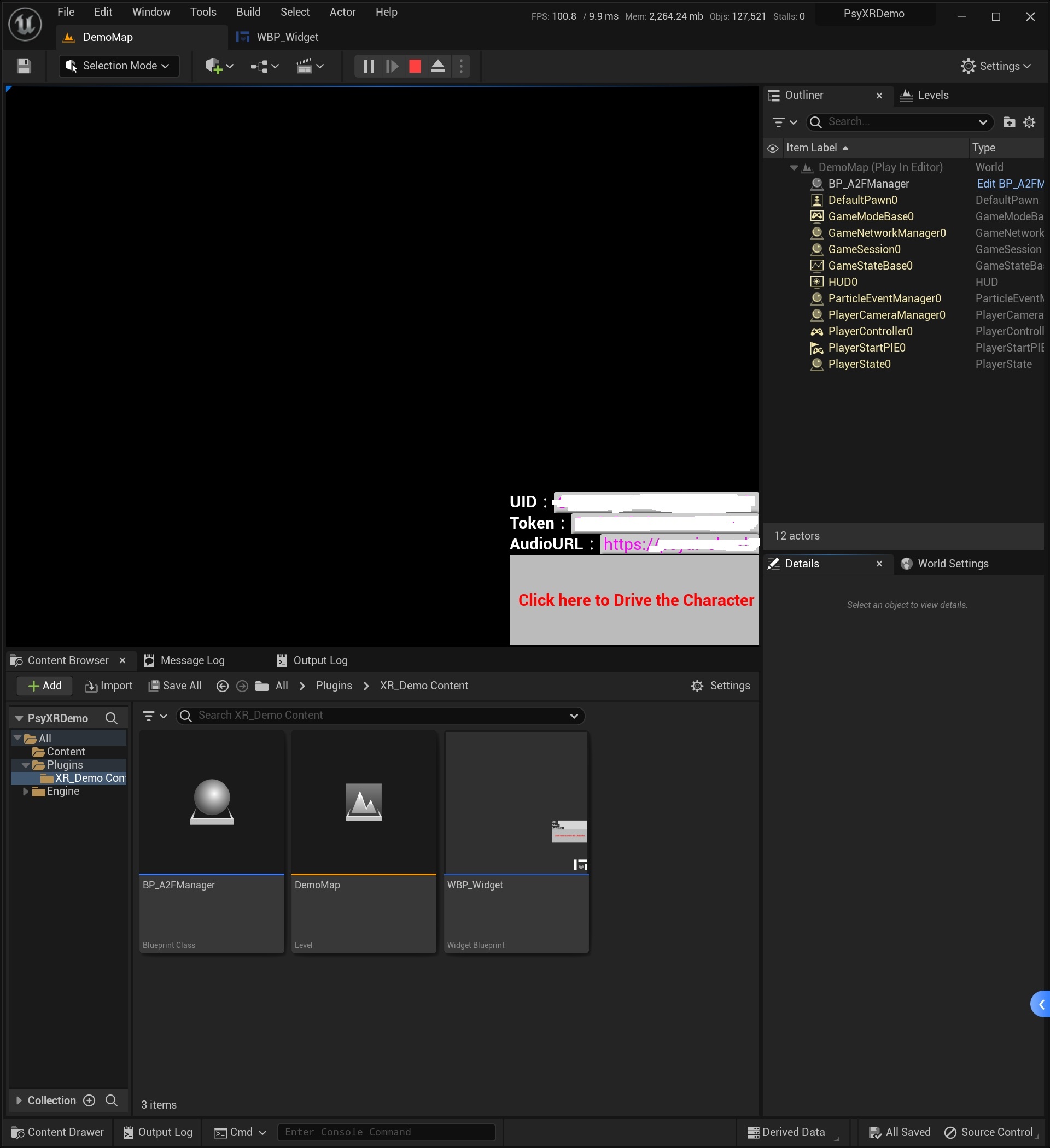
Task: Click the Outliner search field
Action: pos(900,122)
